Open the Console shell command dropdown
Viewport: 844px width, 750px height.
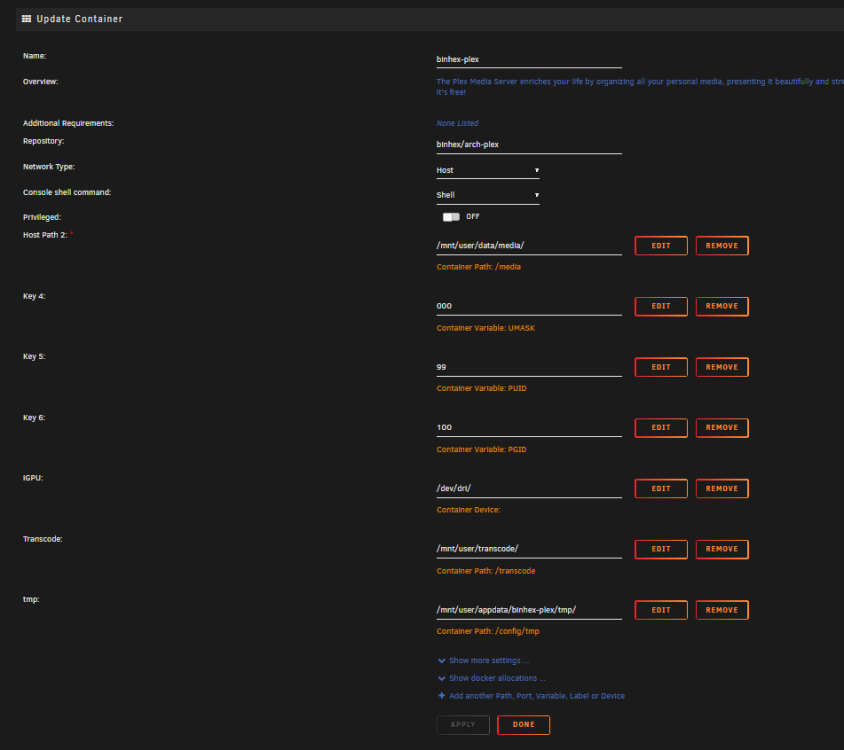488,195
